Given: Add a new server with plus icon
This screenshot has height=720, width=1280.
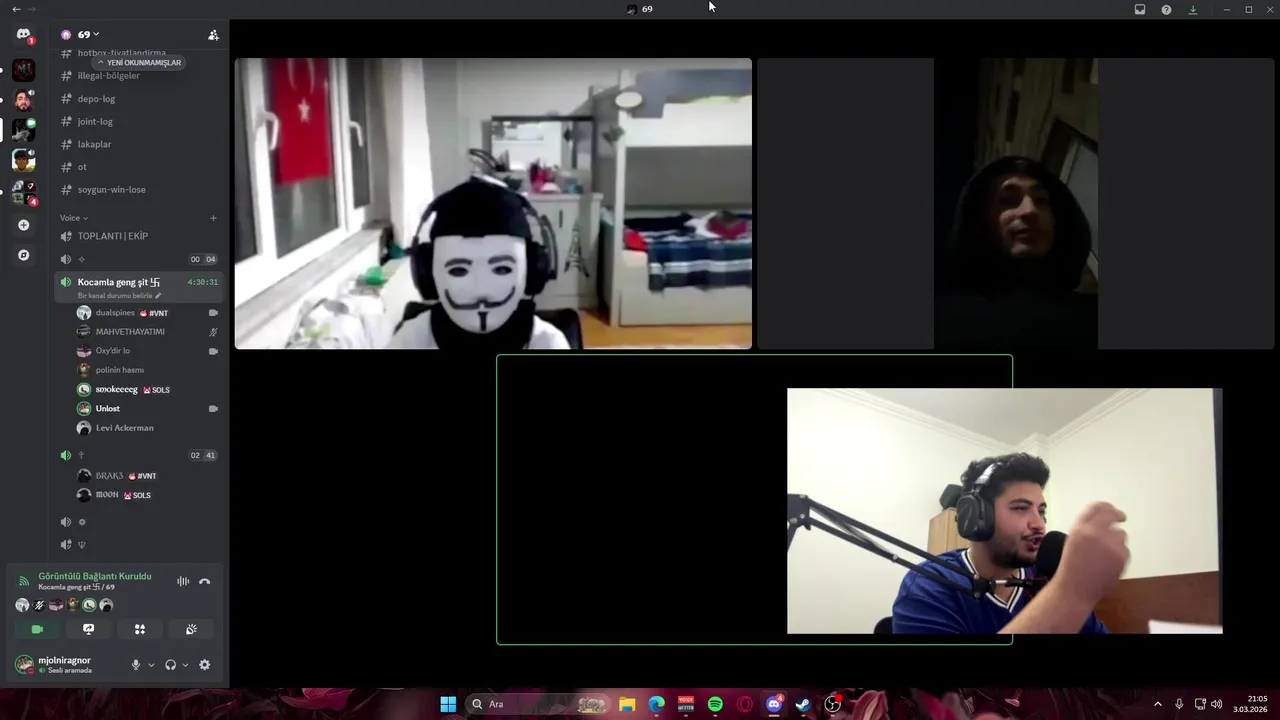Looking at the screenshot, I should tap(24, 225).
